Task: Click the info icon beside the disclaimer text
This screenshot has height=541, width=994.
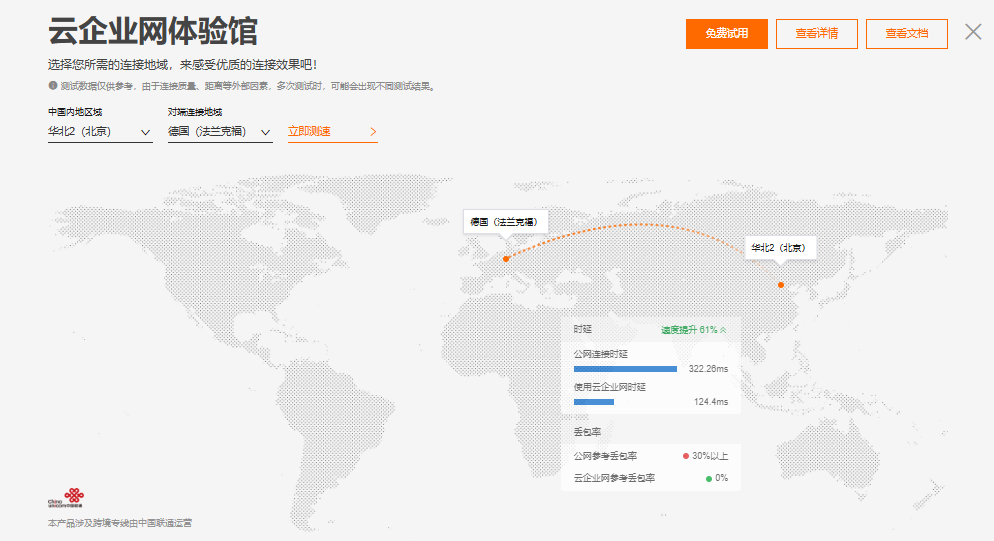Action: tap(53, 86)
